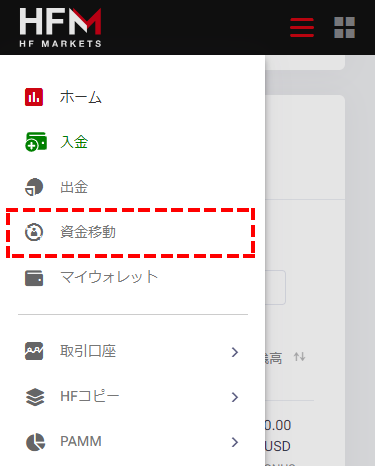Sort by balance using arrows icon
Viewport: 375px width, 466px height.
(299, 357)
